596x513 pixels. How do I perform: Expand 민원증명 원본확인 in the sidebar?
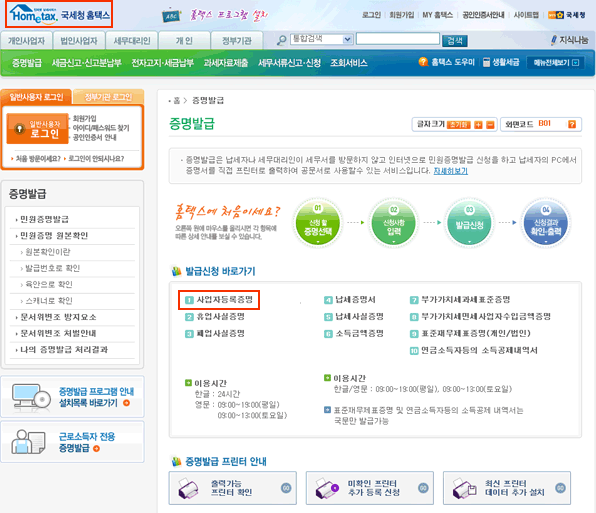[54, 236]
